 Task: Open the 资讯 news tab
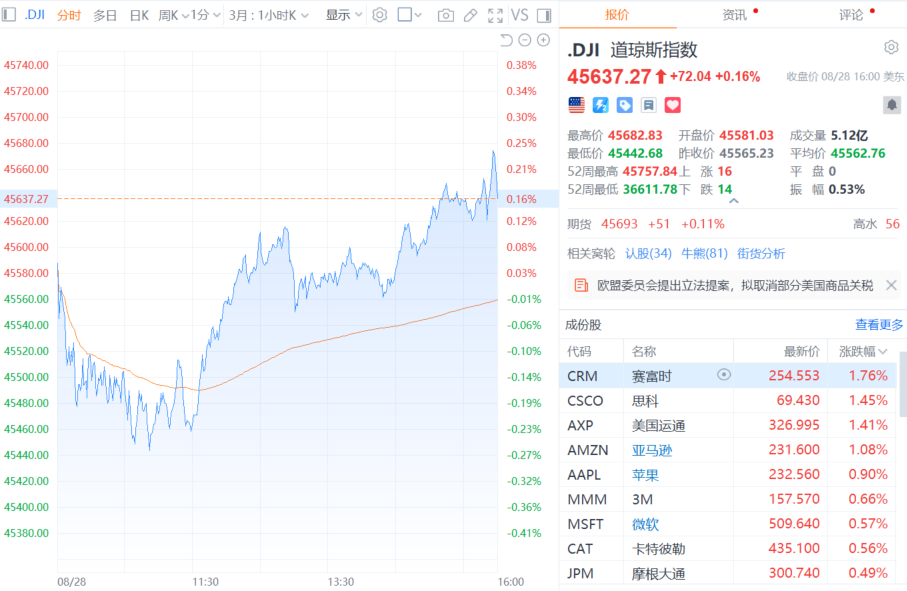tap(735, 14)
